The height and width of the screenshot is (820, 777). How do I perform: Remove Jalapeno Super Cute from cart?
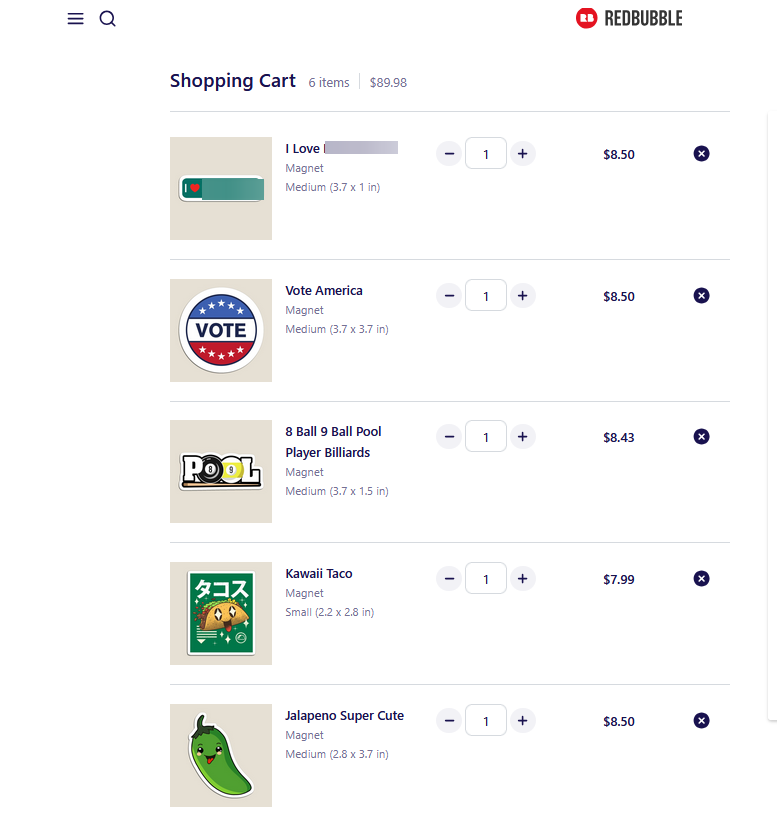tap(701, 721)
